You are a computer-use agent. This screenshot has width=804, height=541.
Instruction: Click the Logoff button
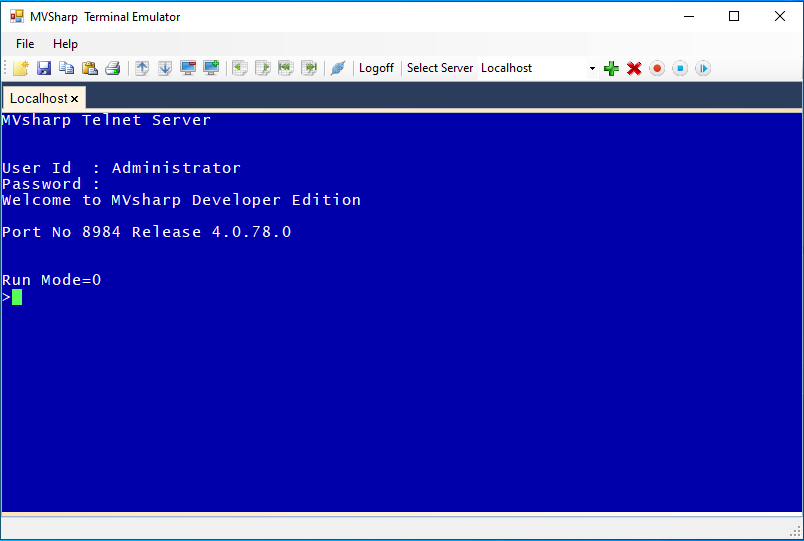click(x=376, y=68)
